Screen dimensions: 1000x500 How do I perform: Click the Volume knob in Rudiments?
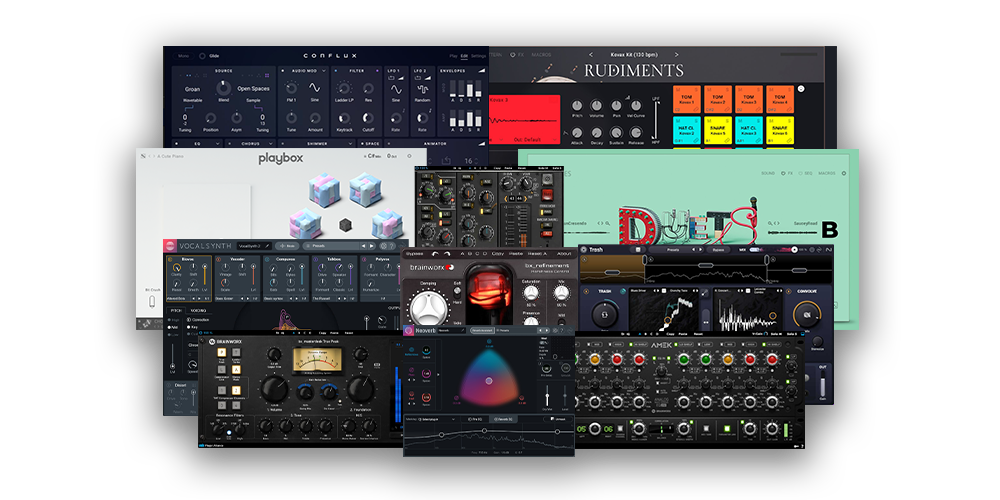click(x=596, y=106)
